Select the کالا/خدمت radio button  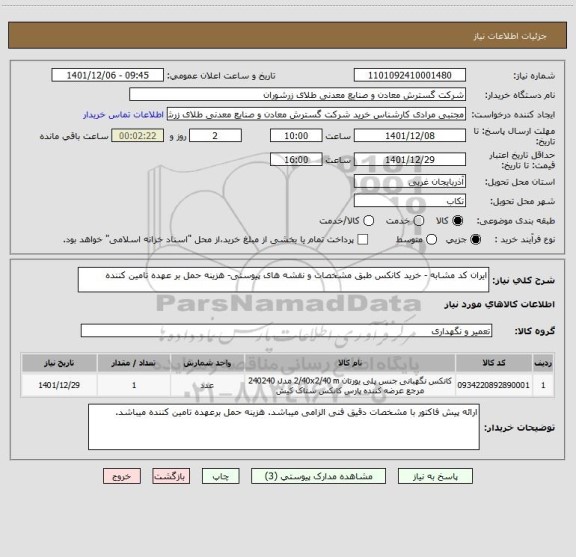coord(368,221)
